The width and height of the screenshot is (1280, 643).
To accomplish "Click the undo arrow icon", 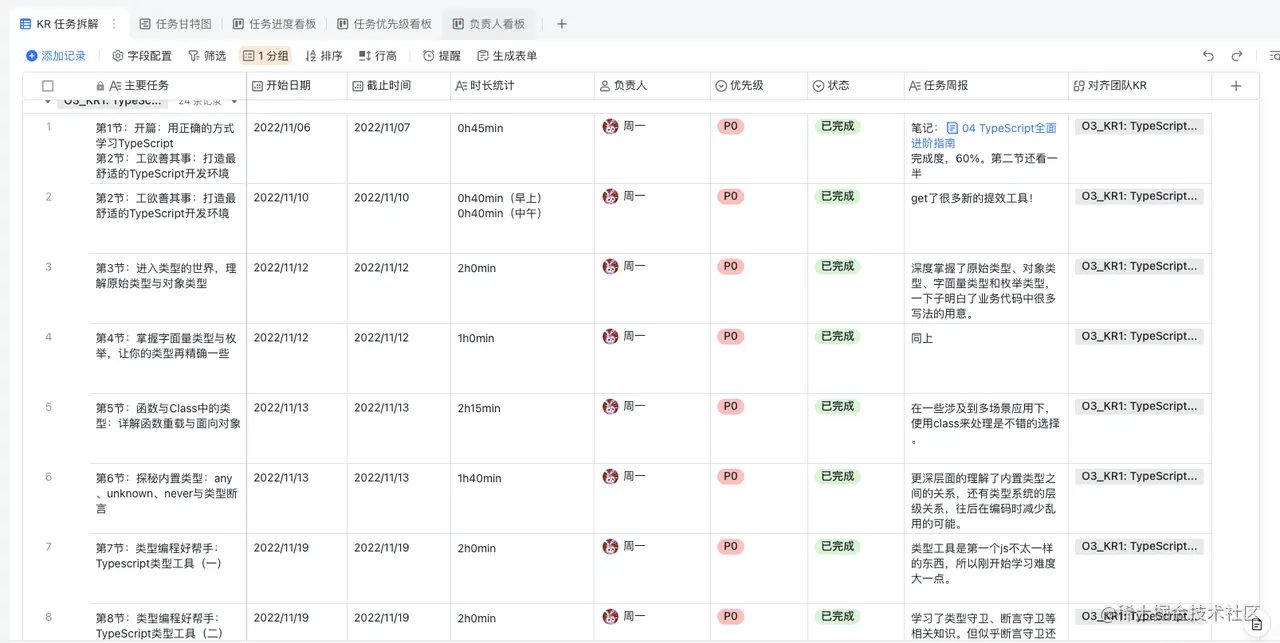I will click(1208, 55).
